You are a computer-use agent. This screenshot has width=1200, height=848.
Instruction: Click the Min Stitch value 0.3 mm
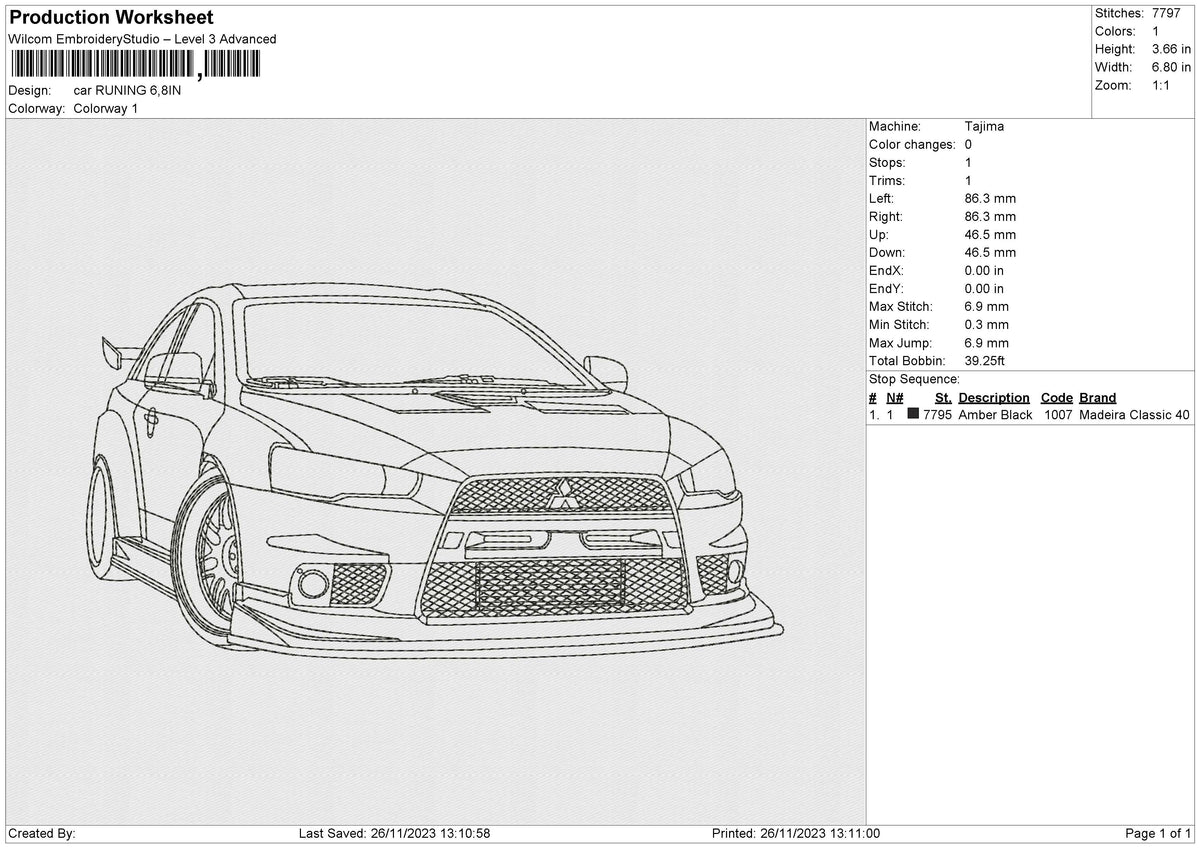(x=987, y=324)
